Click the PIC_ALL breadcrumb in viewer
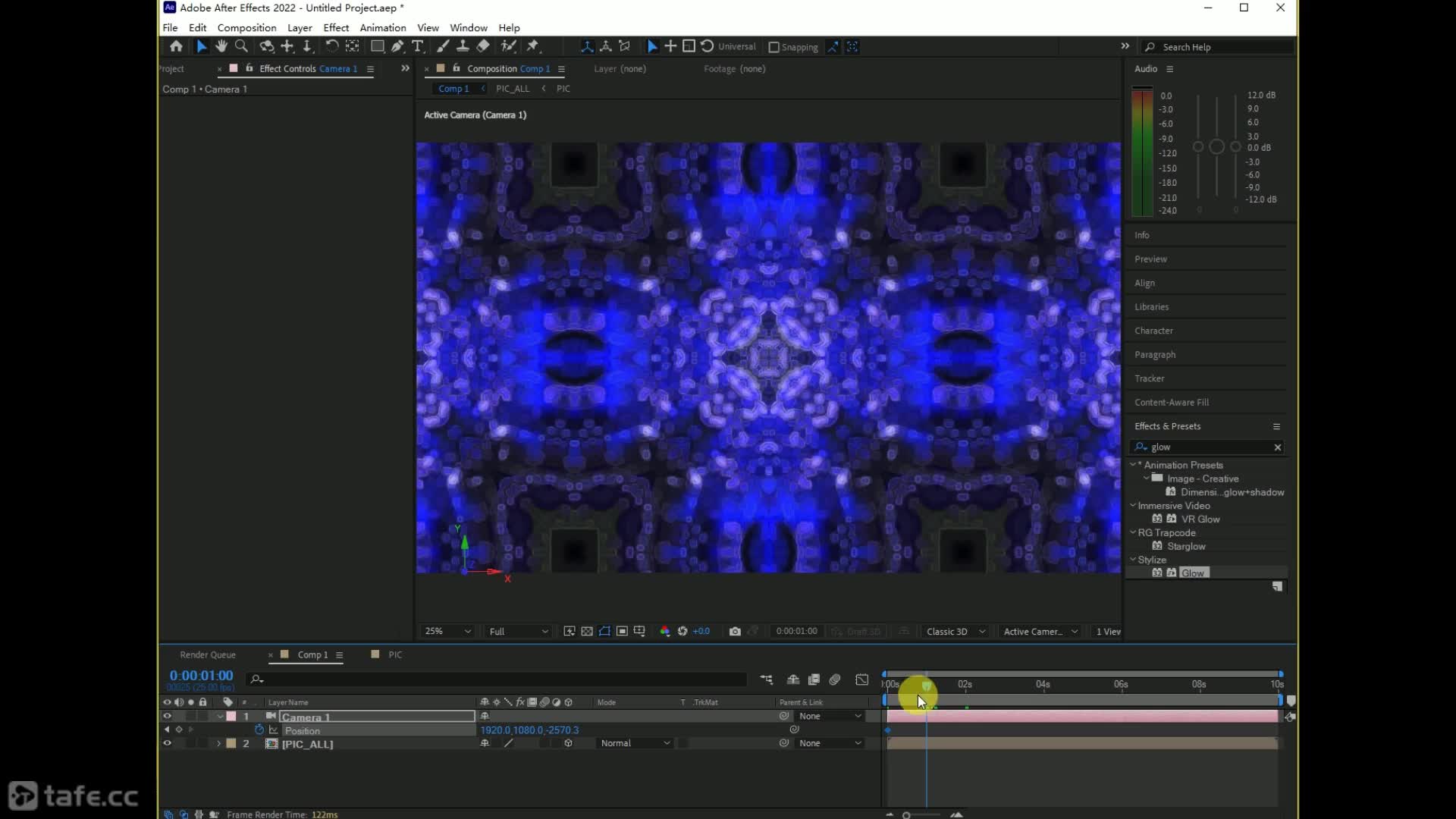 point(513,89)
